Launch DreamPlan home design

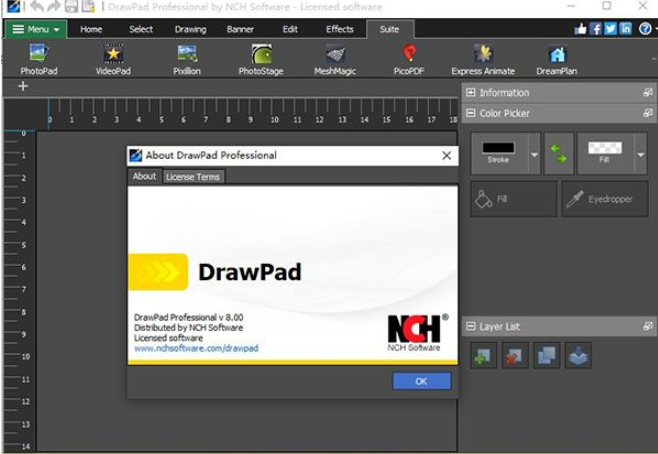click(557, 59)
